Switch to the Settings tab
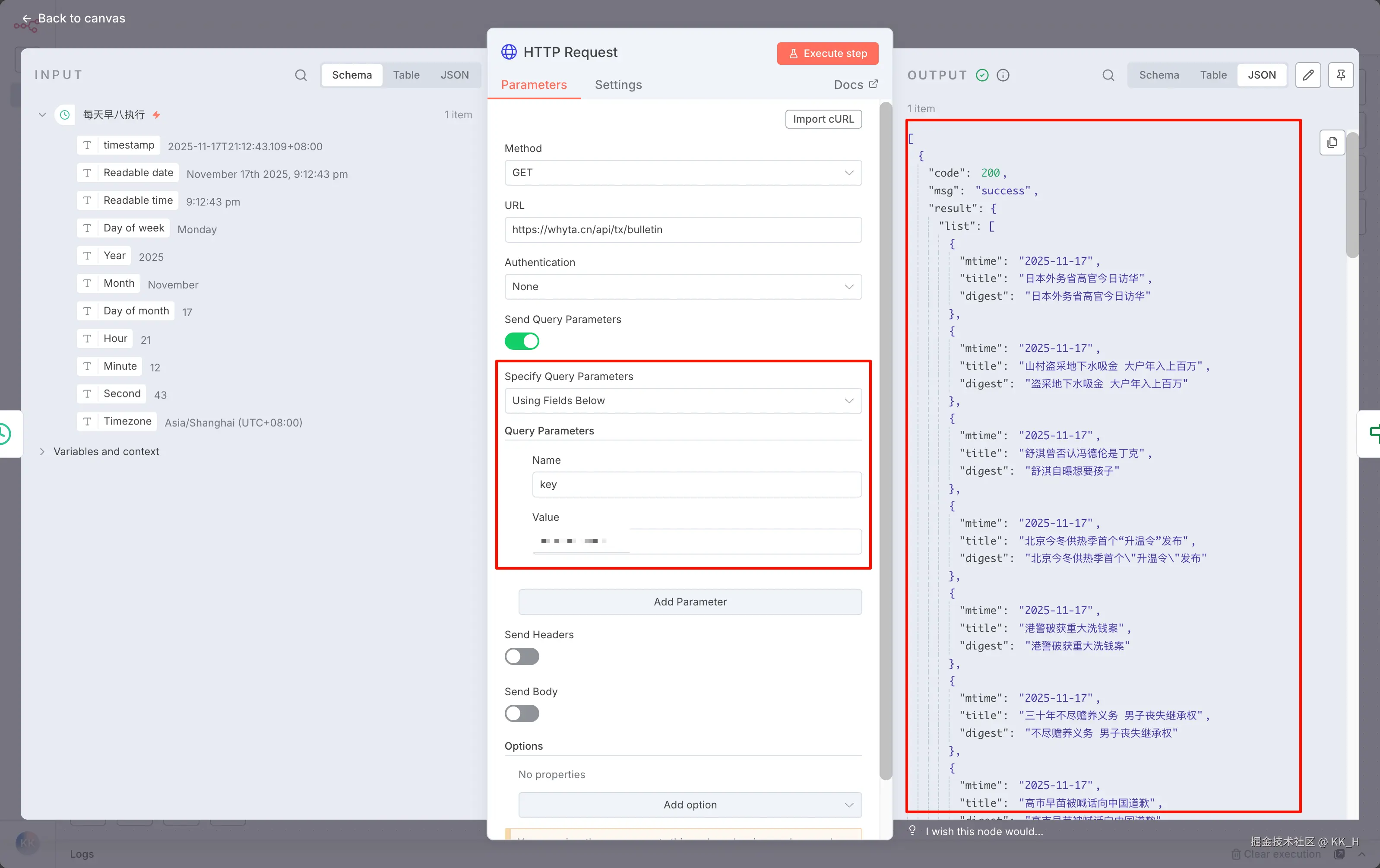The image size is (1380, 868). 618,85
